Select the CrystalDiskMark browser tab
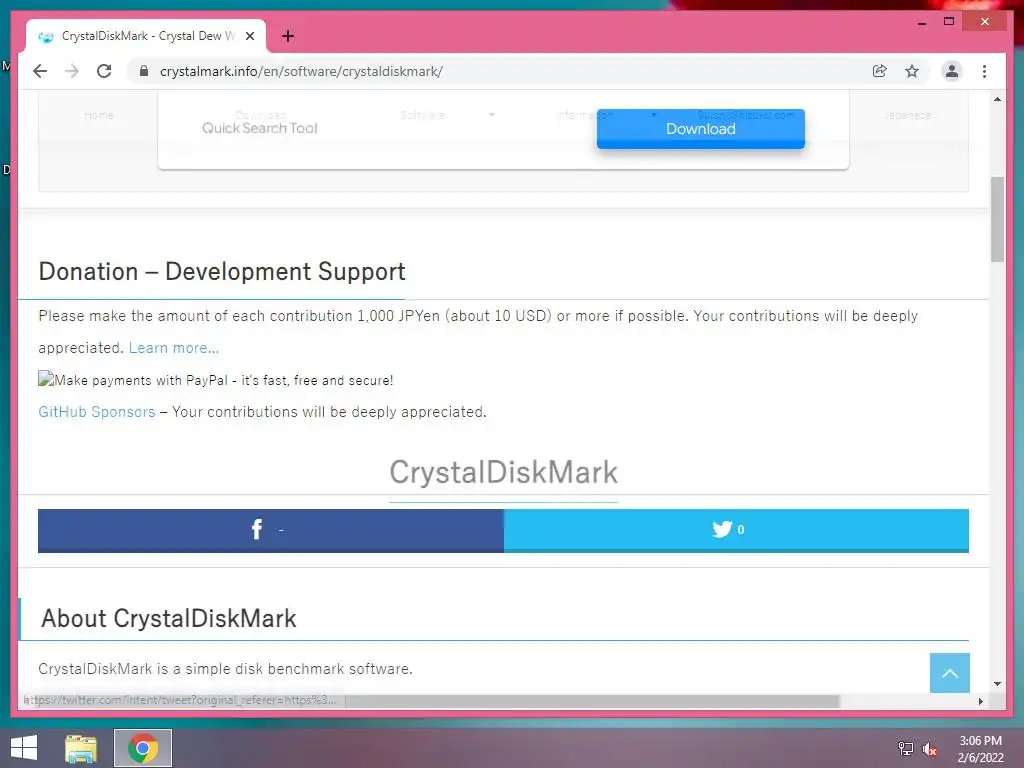Screen dimensions: 1024x768 coord(146,36)
